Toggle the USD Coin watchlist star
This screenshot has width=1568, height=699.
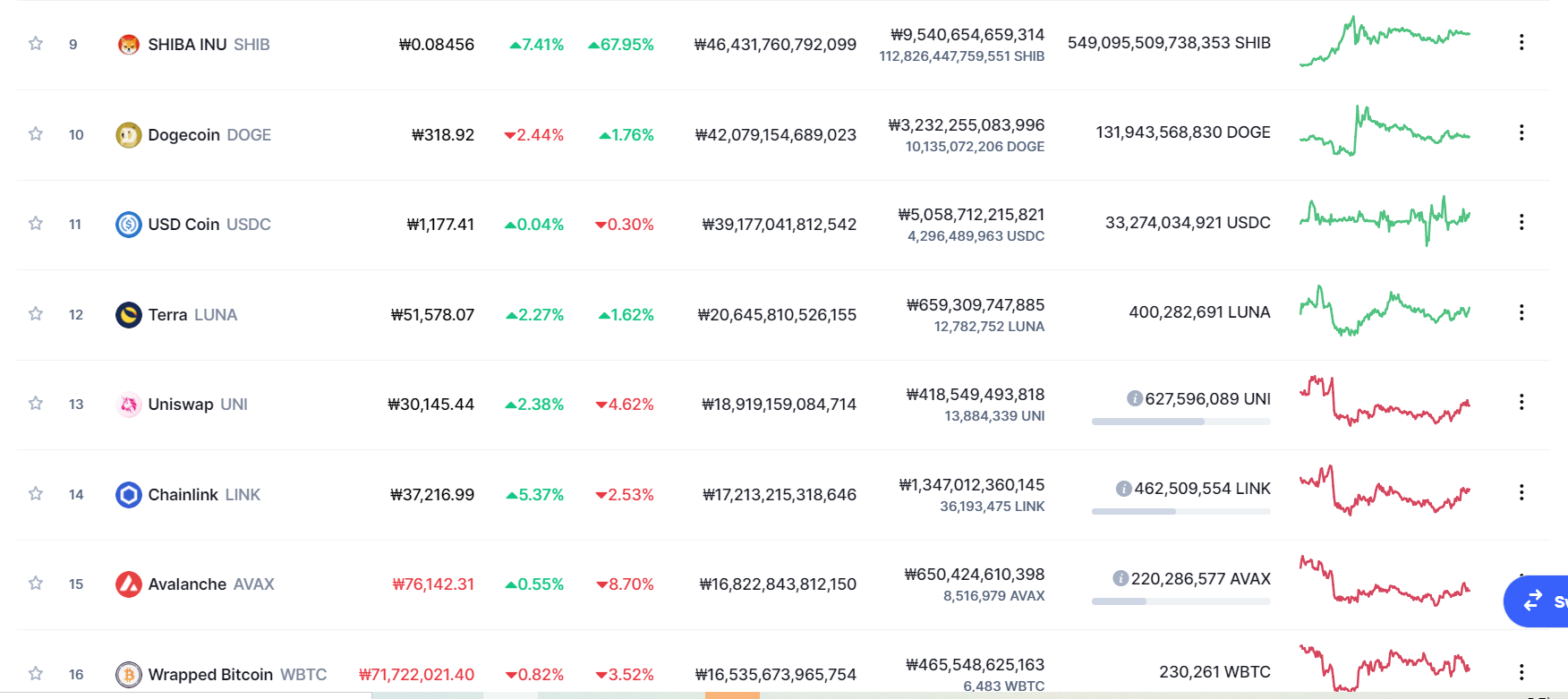click(36, 223)
